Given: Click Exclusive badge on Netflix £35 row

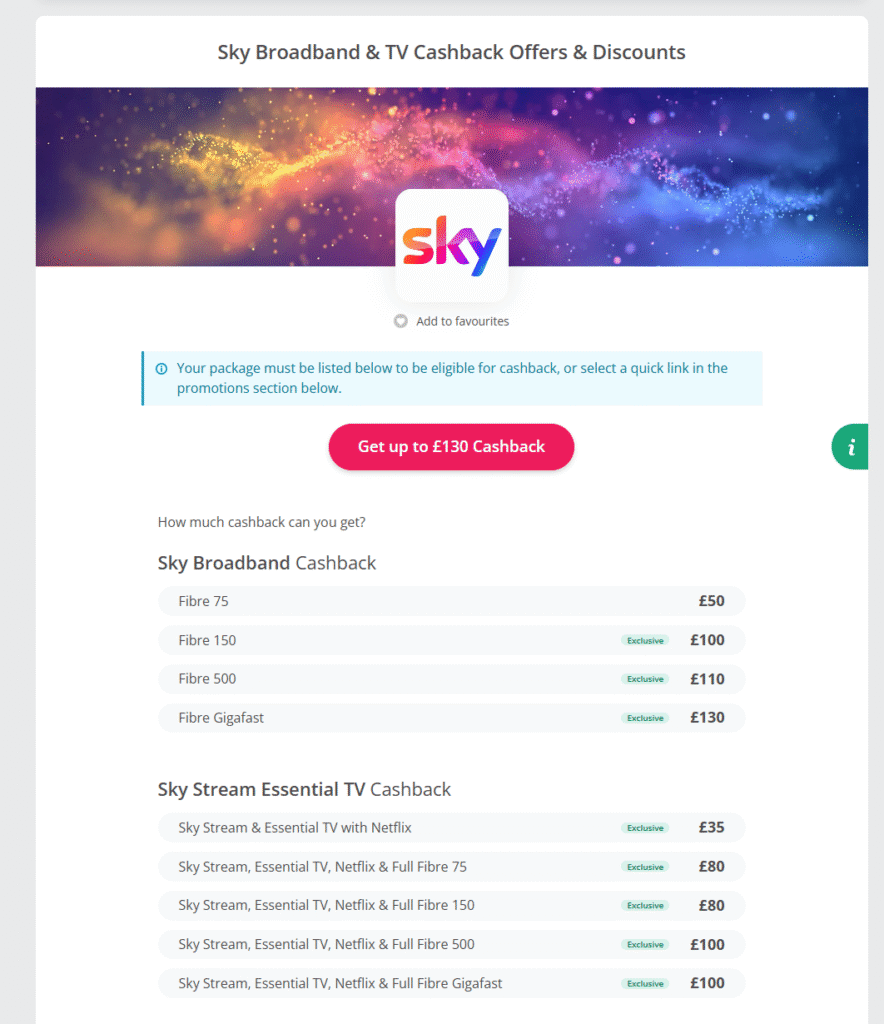Looking at the screenshot, I should 645,828.
